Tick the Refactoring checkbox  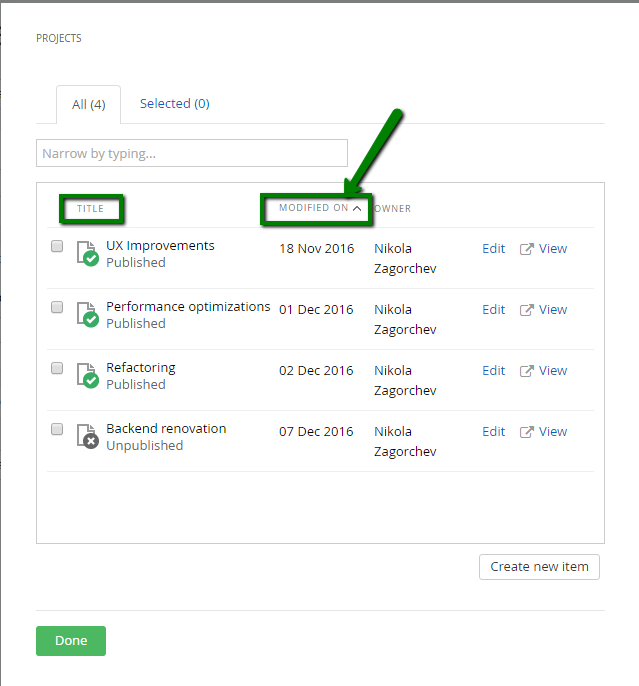coord(57,368)
